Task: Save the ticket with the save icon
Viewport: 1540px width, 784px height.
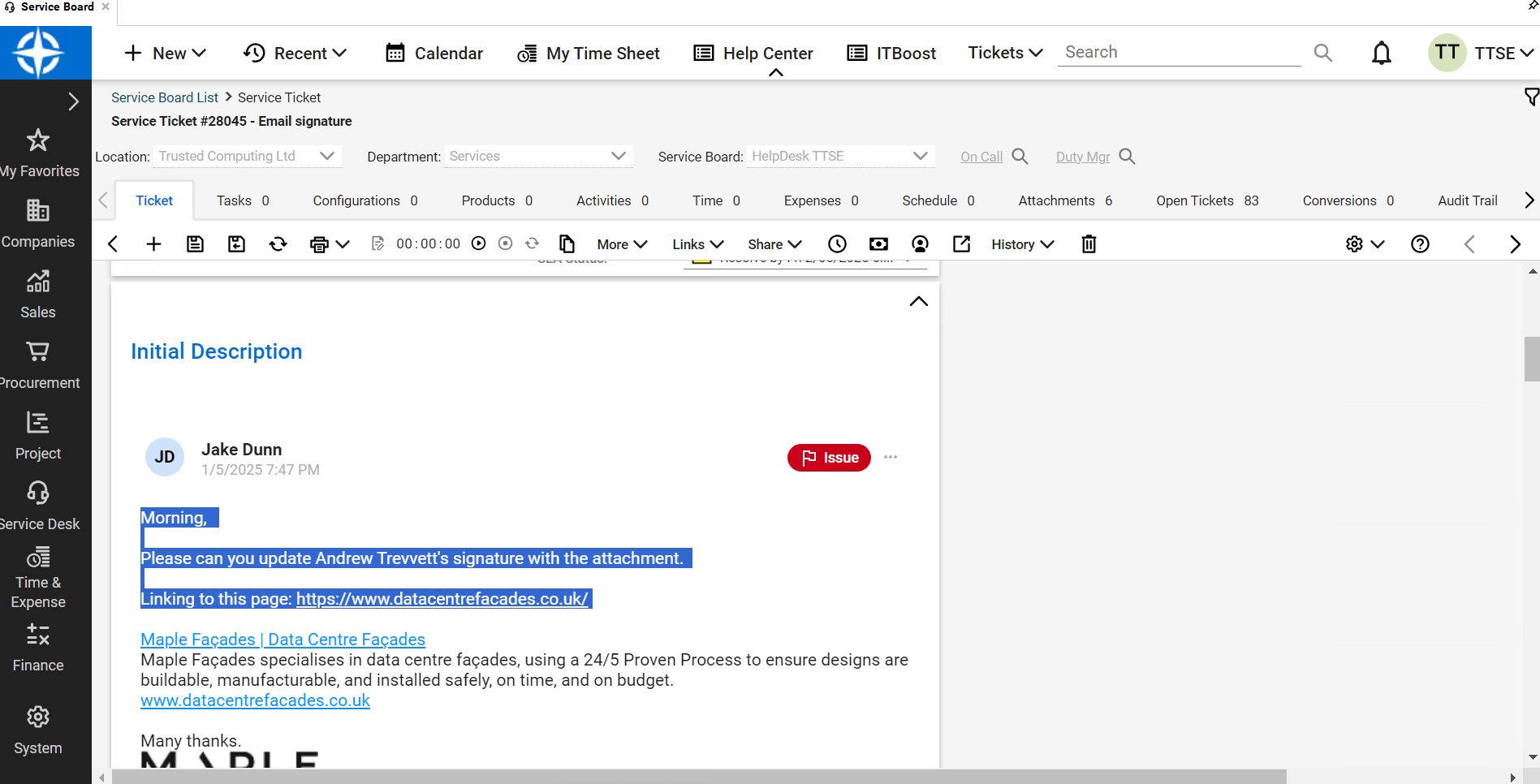Action: tap(195, 244)
